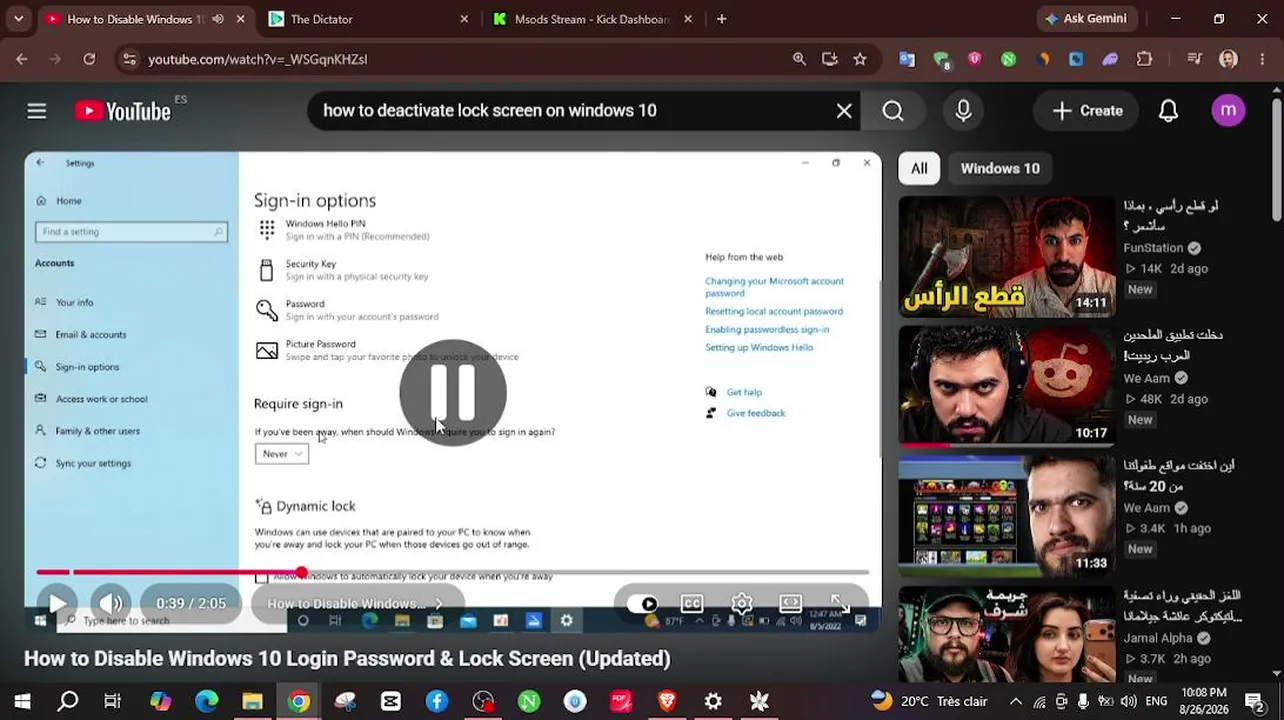The height and width of the screenshot is (720, 1284).
Task: Show hidden system tray icons
Action: [x=1016, y=701]
